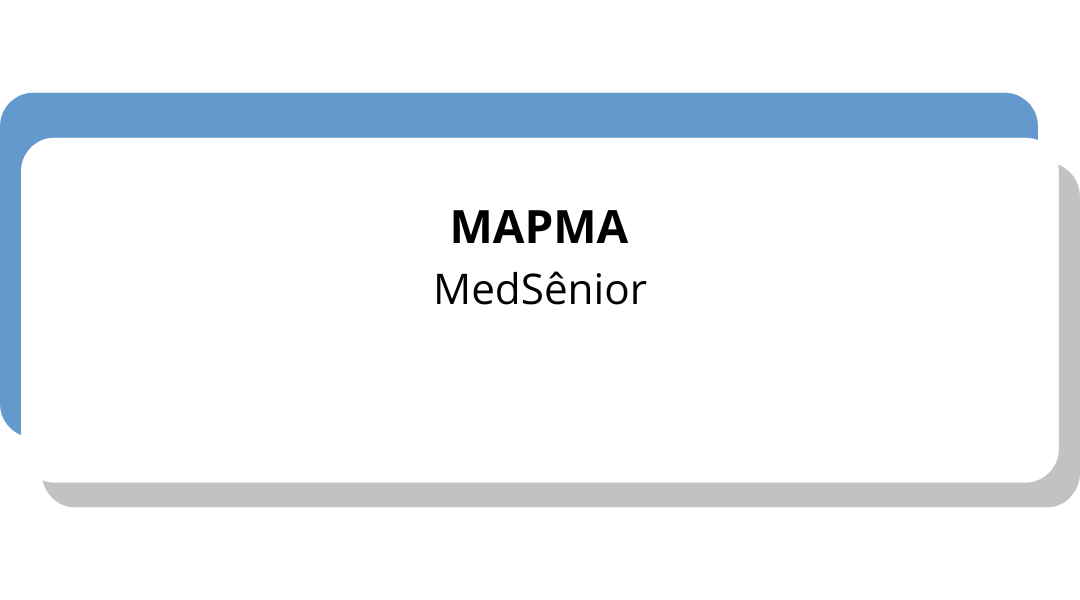Click the white slide margin above the blue shape

pos(540,45)
